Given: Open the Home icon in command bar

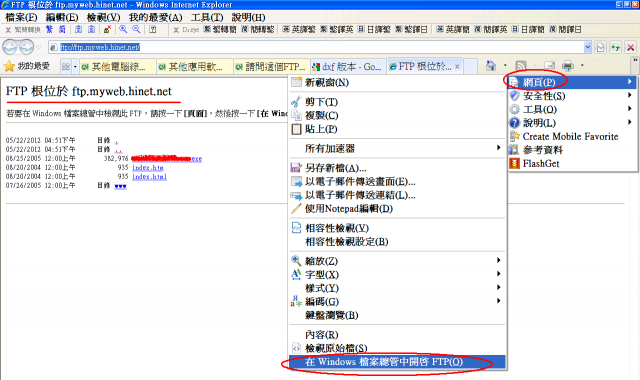Looking at the screenshot, I should (491, 66).
